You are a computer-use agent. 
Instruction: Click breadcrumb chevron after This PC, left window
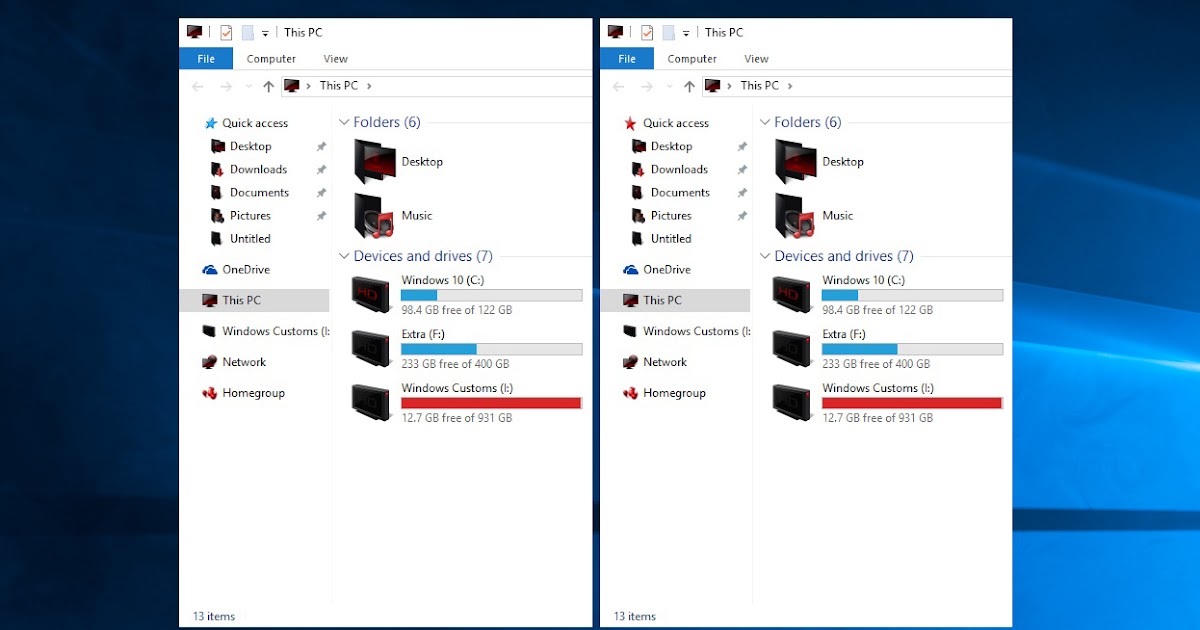[369, 86]
